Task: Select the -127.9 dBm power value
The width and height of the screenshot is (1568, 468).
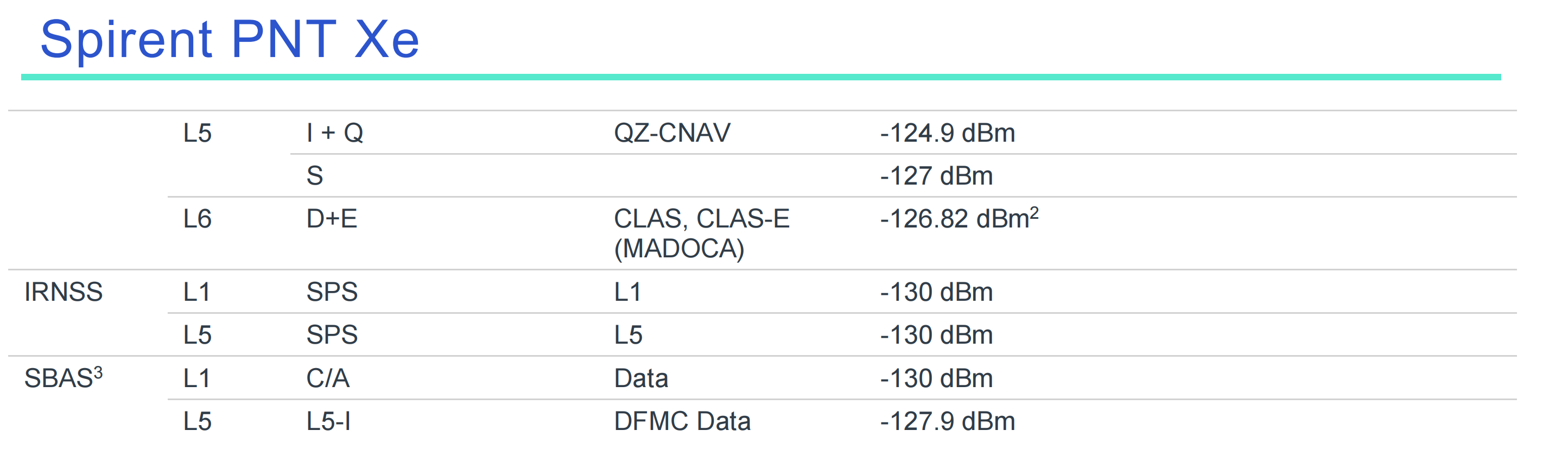Action: 947,421
